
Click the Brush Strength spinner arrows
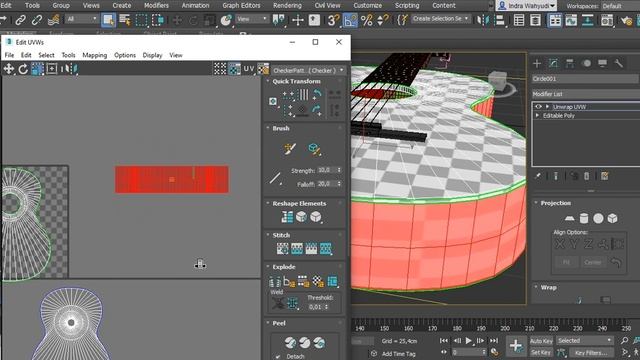(339, 170)
